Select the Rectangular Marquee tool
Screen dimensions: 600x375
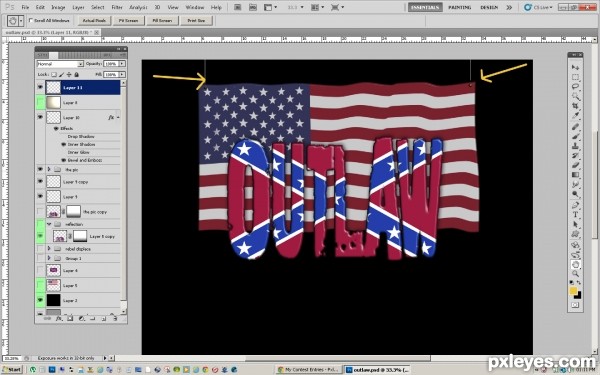[575, 77]
